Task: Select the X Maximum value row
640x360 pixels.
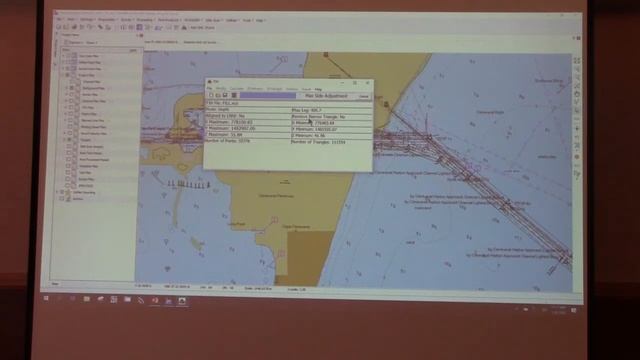Action: 247,122
